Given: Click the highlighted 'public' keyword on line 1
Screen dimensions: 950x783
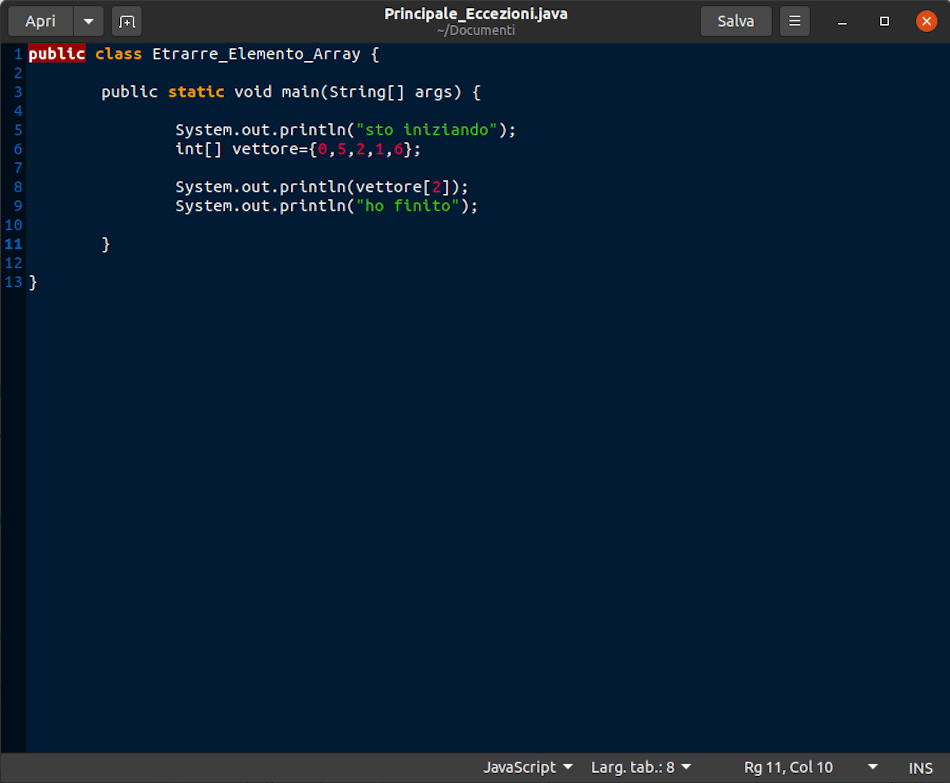Looking at the screenshot, I should click(x=56, y=54).
